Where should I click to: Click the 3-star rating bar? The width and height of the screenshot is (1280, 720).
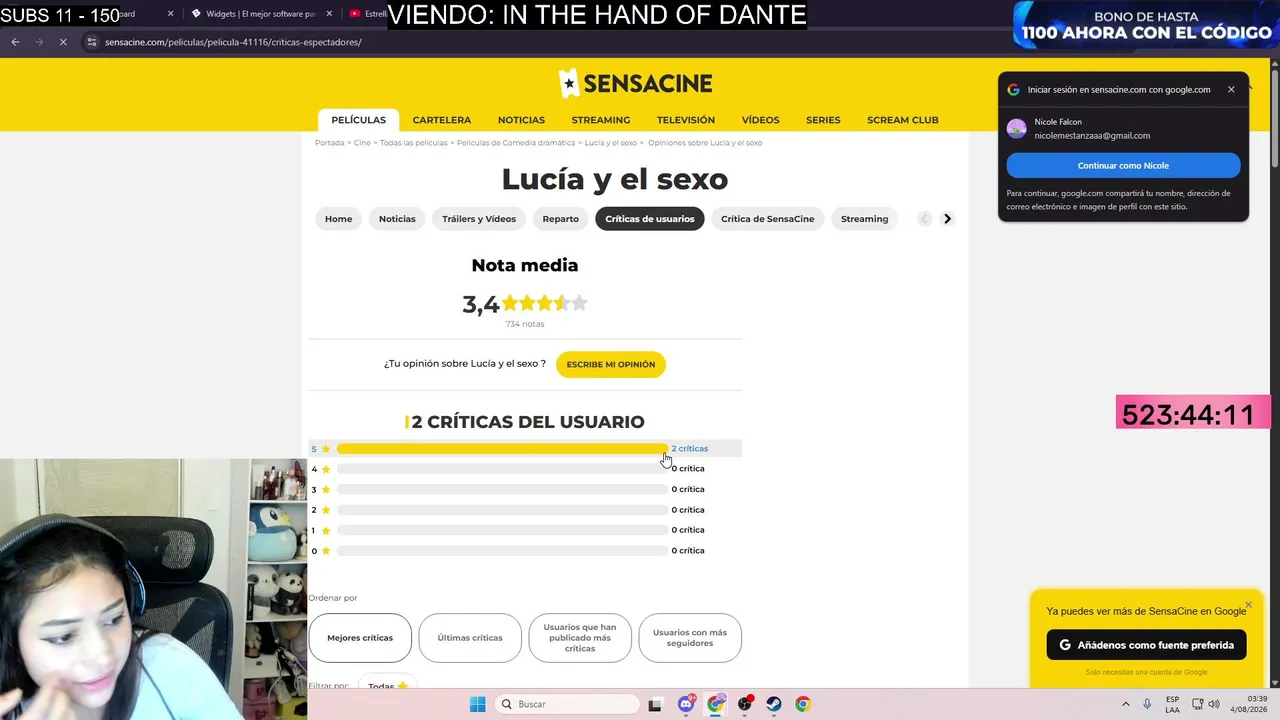coord(502,490)
